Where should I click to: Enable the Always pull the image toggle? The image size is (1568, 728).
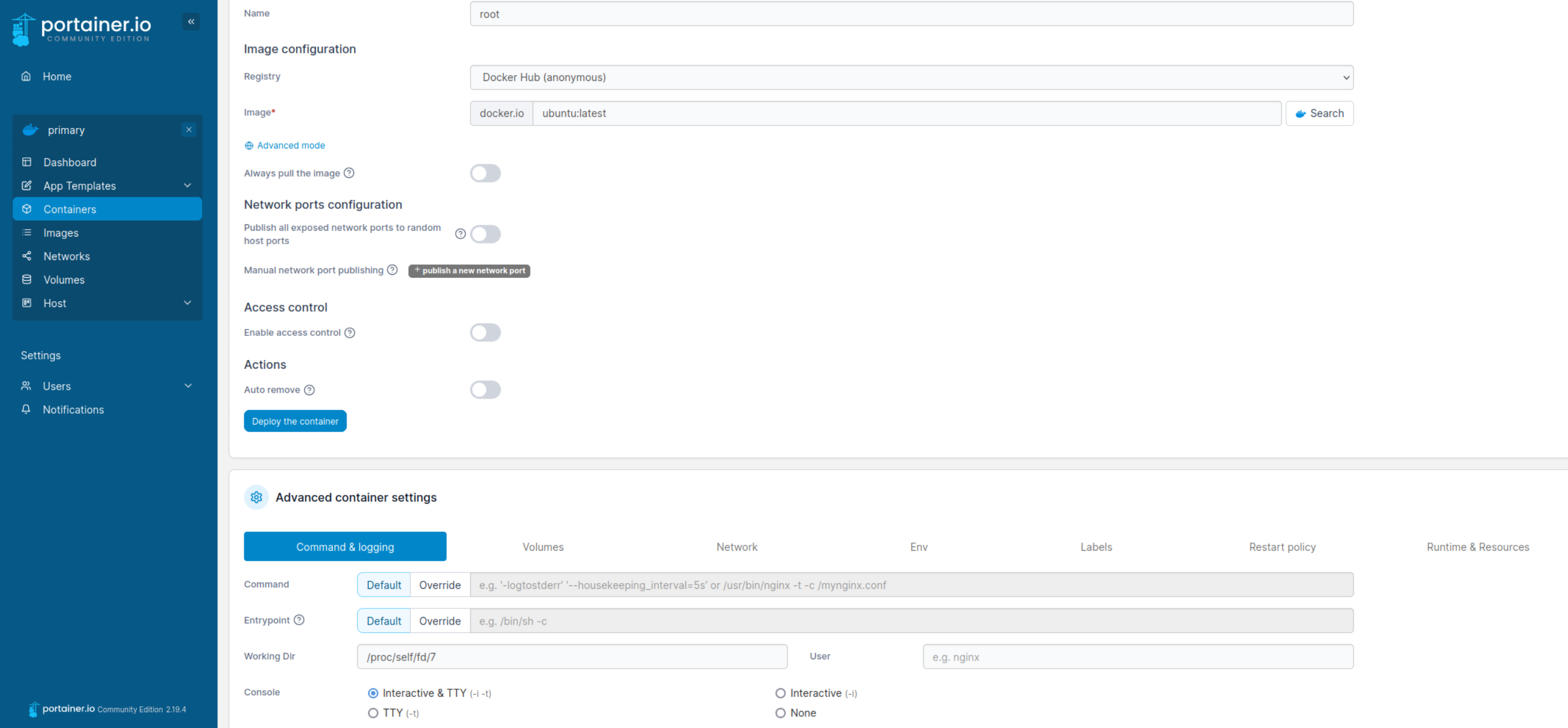point(485,173)
